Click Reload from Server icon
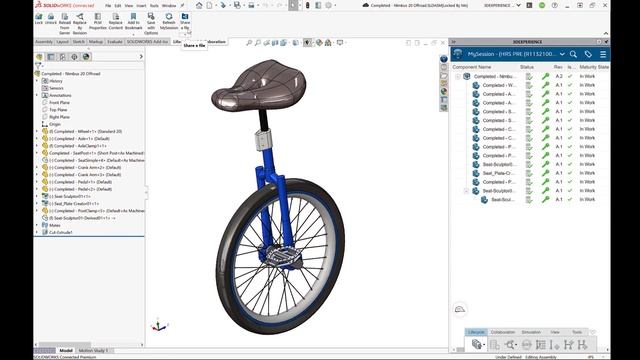The image size is (640, 360). [x=64, y=17]
